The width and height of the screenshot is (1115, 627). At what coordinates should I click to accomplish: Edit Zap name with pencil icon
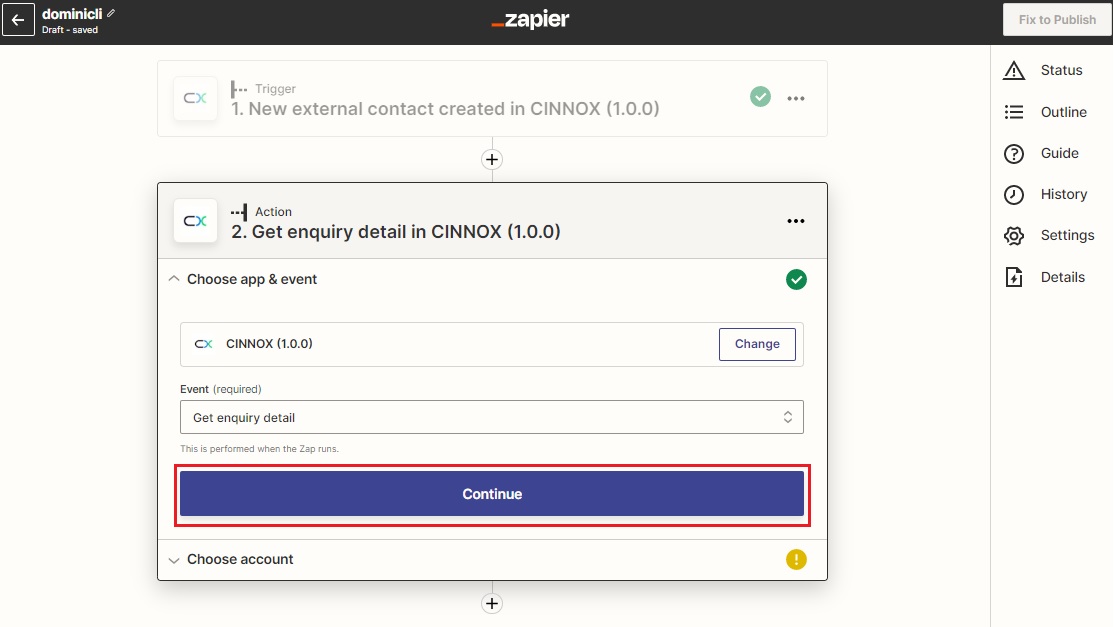click(111, 14)
